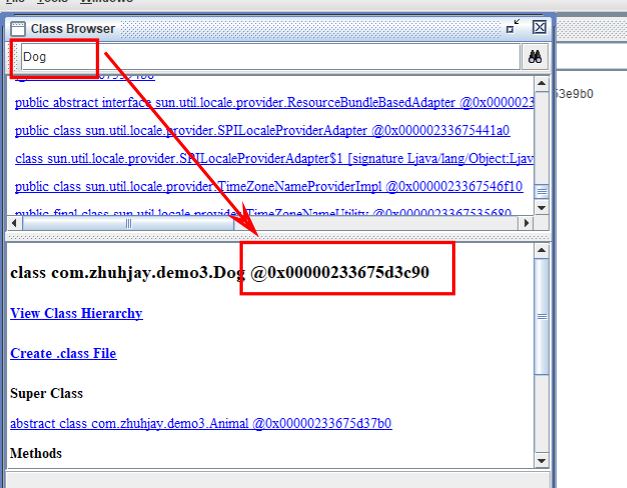This screenshot has width=627, height=488.
Task: Open the SPILocaleProviderAdapter class link
Action: click(x=262, y=130)
